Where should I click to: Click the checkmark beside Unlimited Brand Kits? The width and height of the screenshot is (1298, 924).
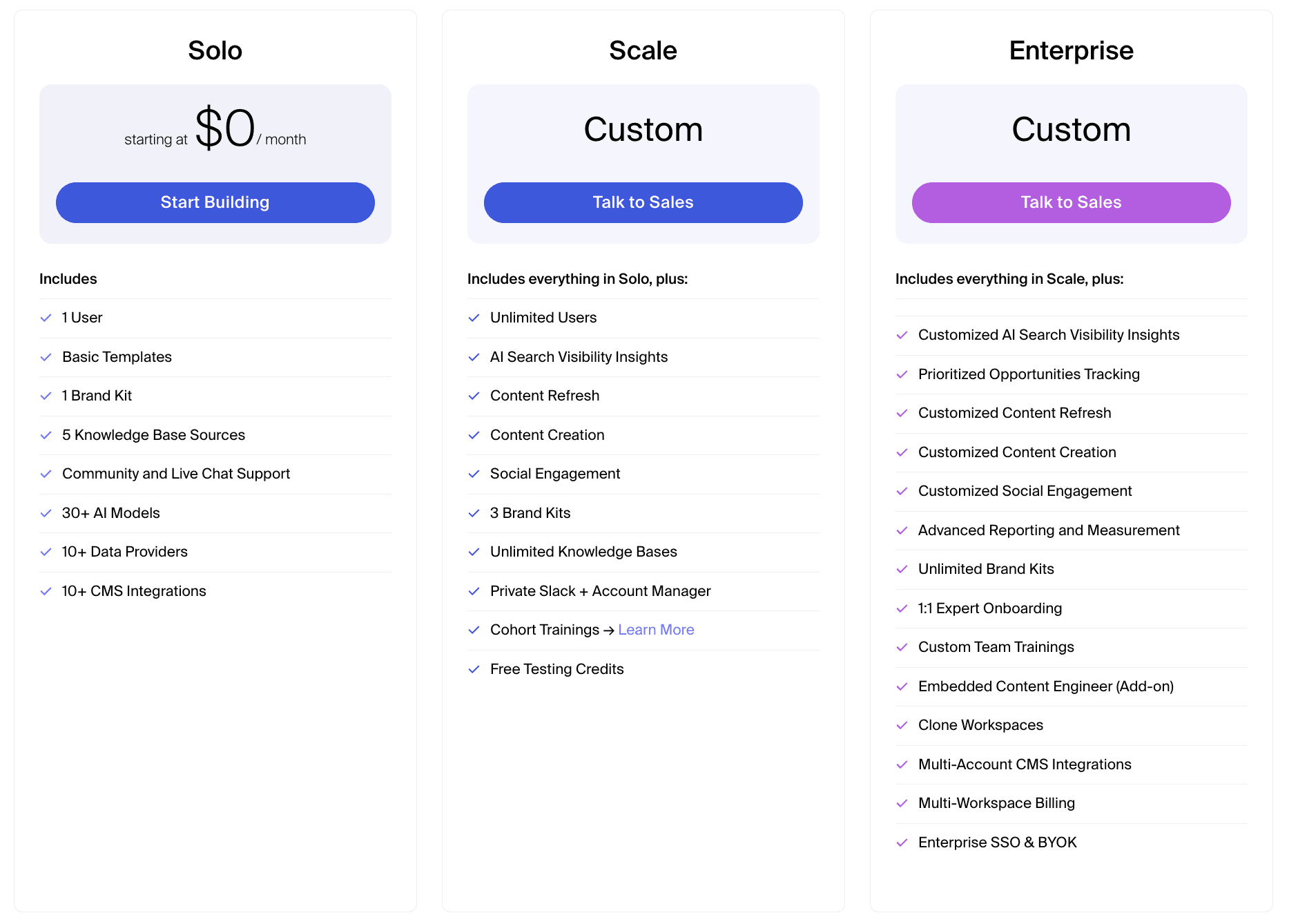point(902,569)
